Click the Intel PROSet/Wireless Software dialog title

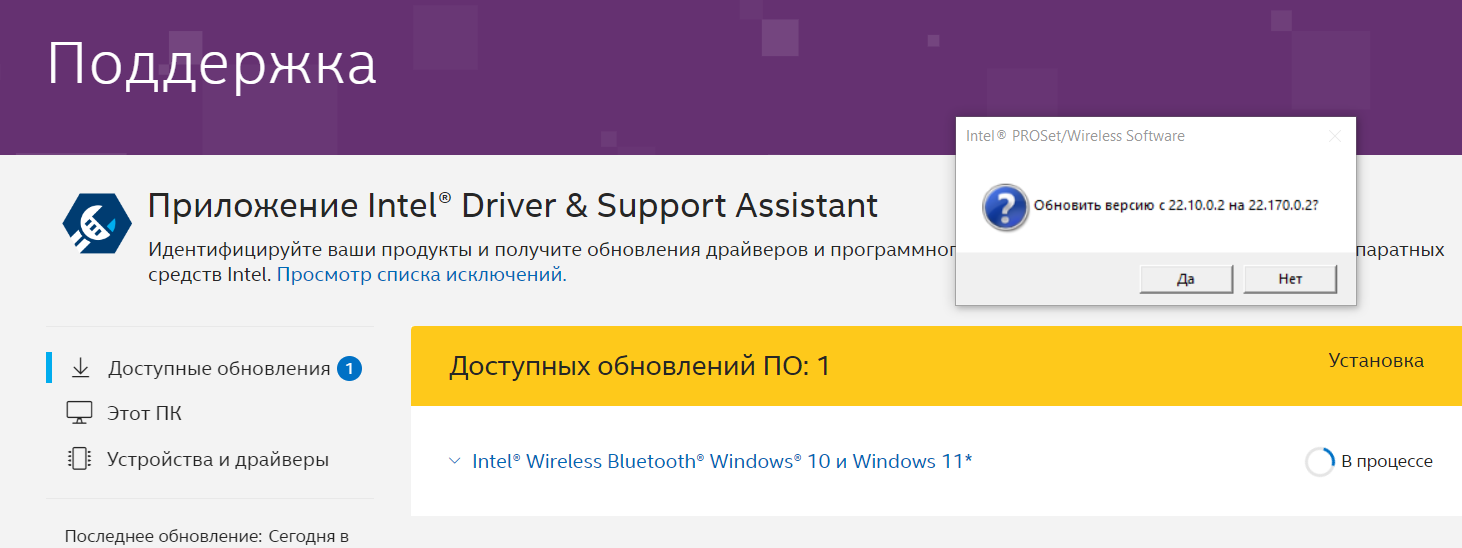(x=1075, y=136)
